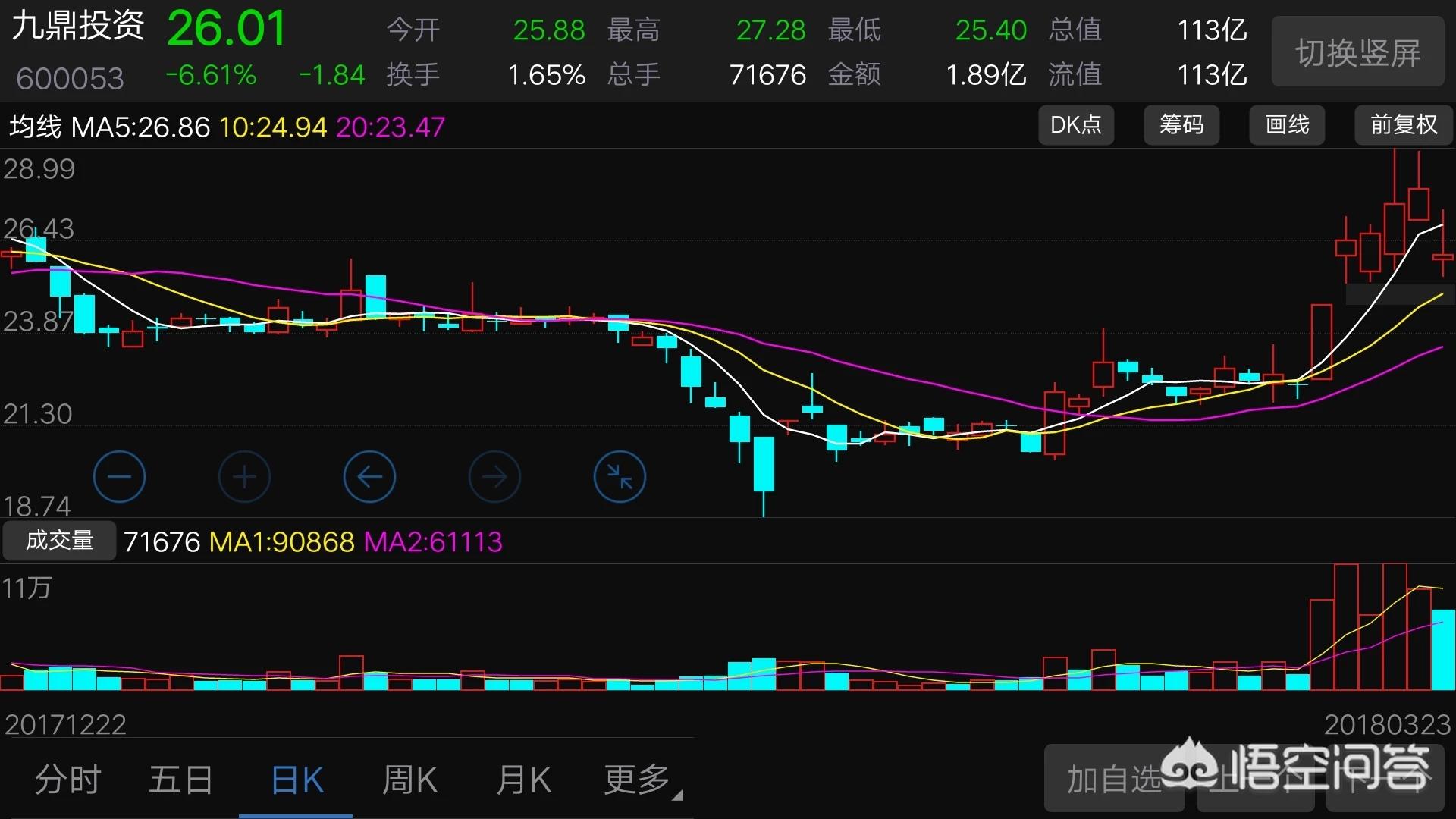Click stock code 600053
The width and height of the screenshot is (1456, 819).
coord(70,78)
